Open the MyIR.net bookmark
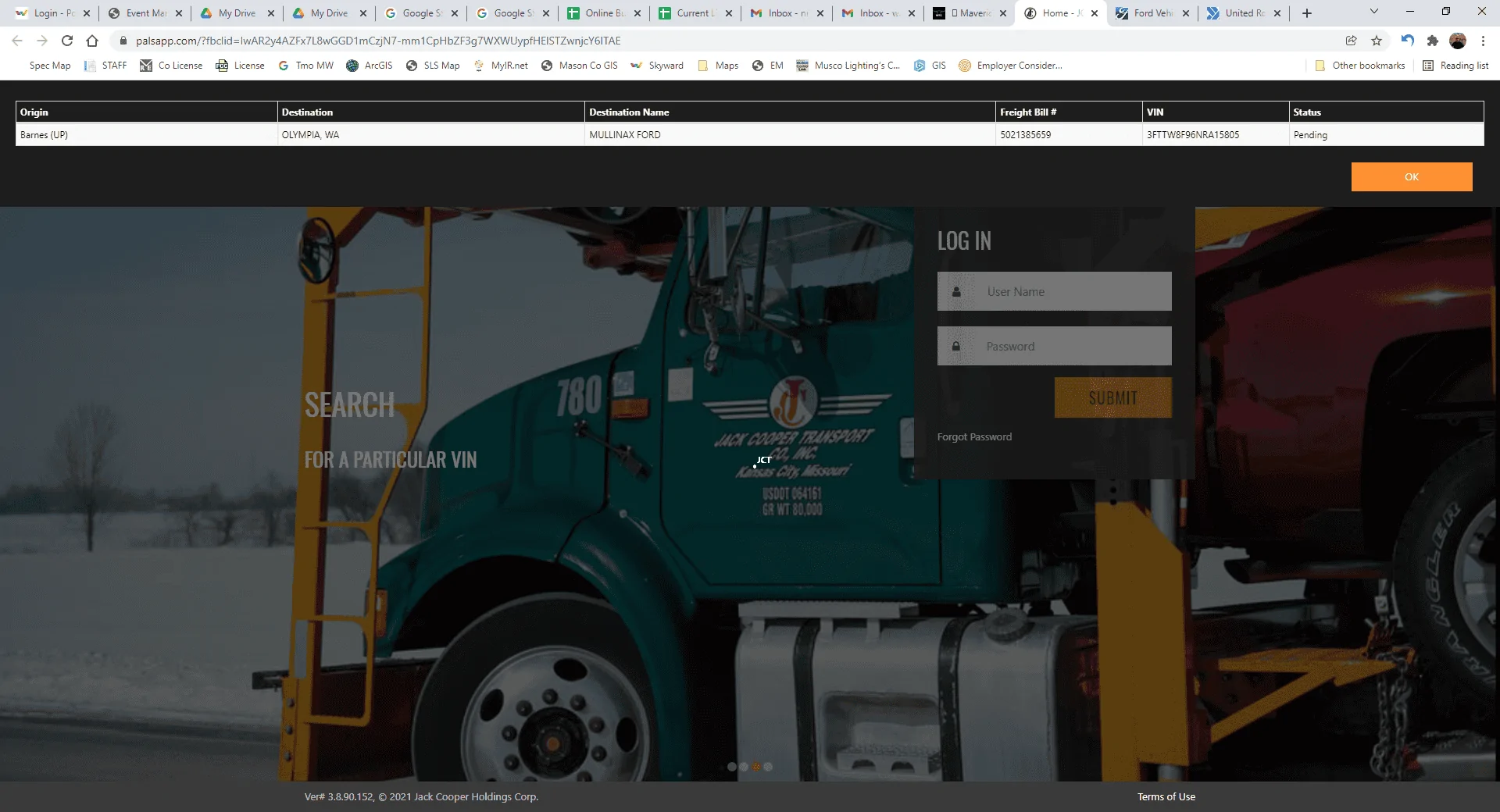The width and height of the screenshot is (1500, 812). point(501,66)
